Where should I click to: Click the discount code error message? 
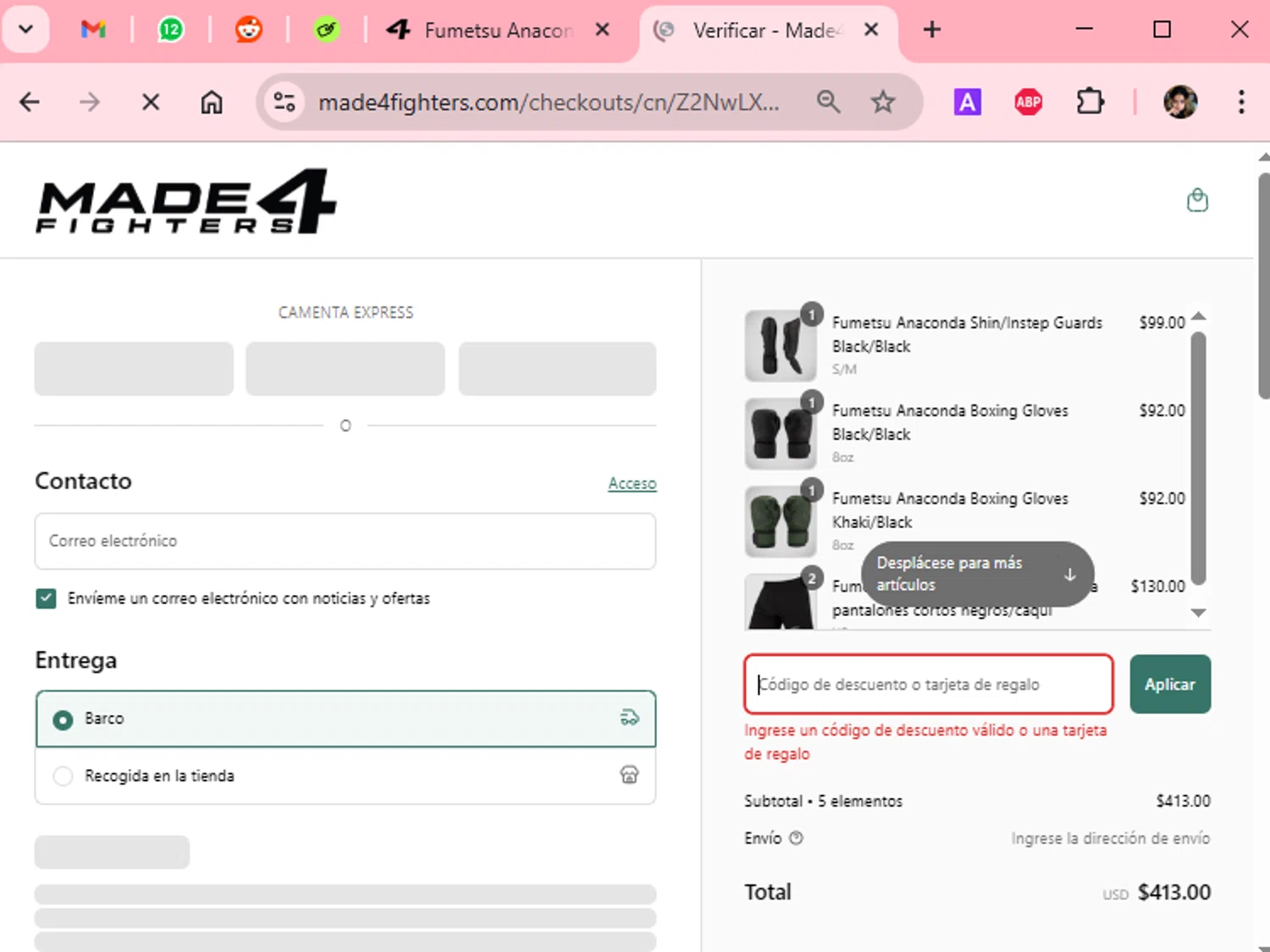point(925,741)
